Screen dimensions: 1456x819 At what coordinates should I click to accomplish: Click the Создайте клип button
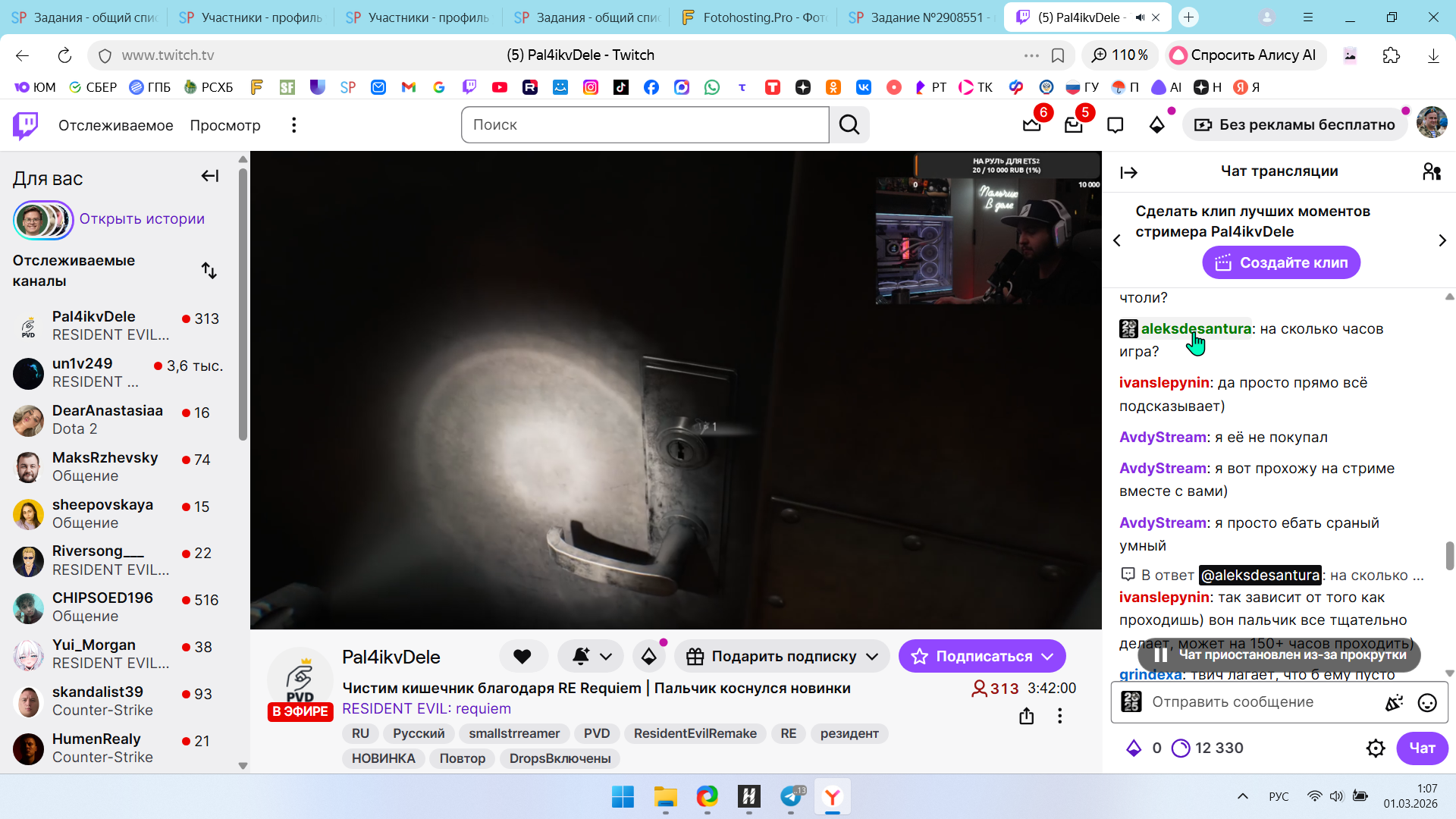[x=1281, y=263]
